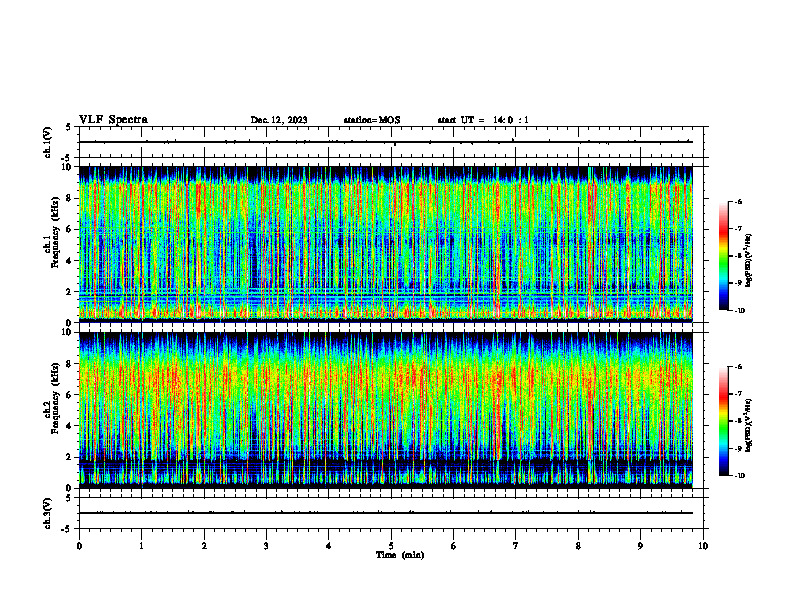Click the ch.2 spectrogram color scale bar
Screen dimensions: 792x612
click(x=723, y=421)
